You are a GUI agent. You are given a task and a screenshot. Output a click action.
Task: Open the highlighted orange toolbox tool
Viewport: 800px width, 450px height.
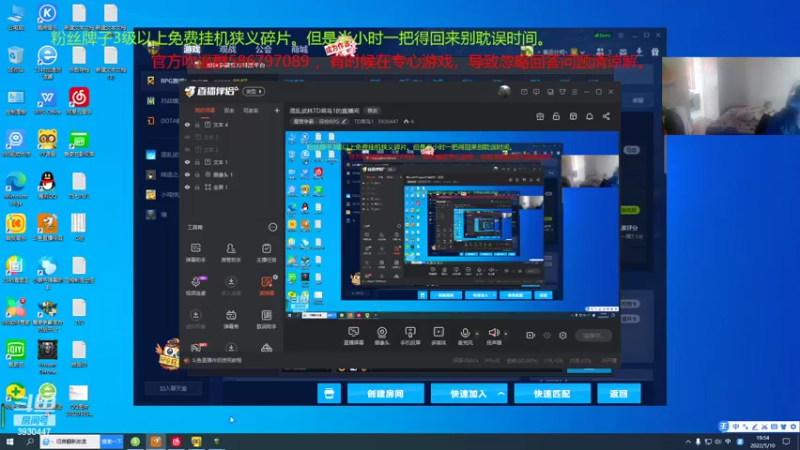point(266,286)
